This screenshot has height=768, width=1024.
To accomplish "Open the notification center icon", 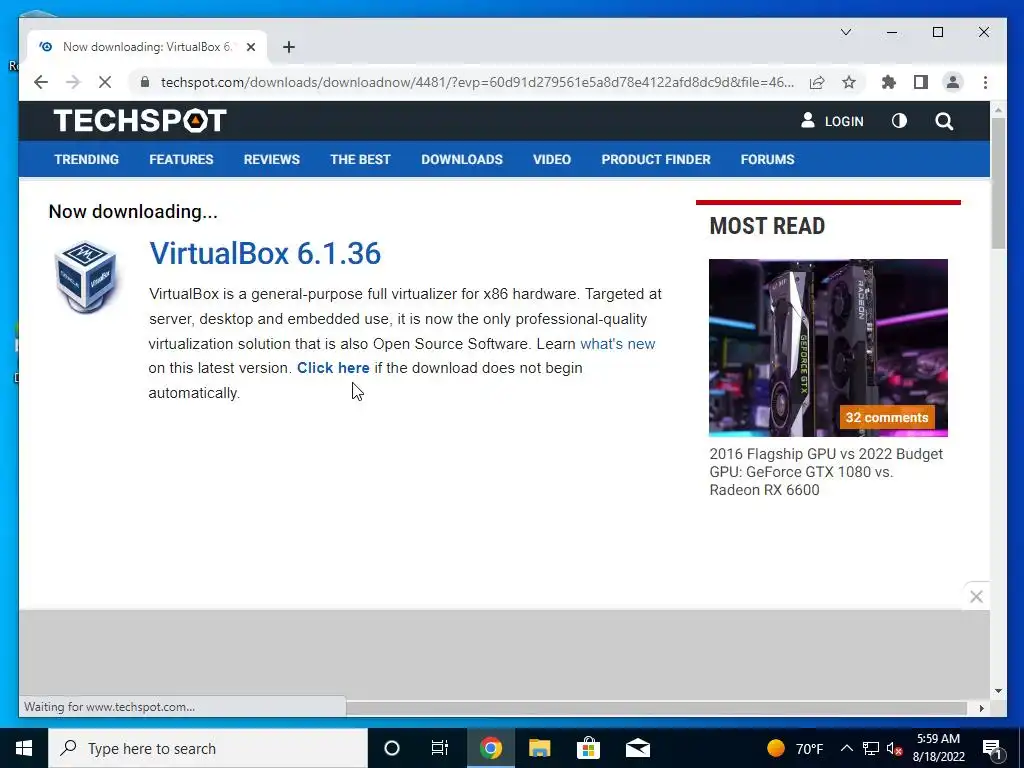I will (x=992, y=749).
